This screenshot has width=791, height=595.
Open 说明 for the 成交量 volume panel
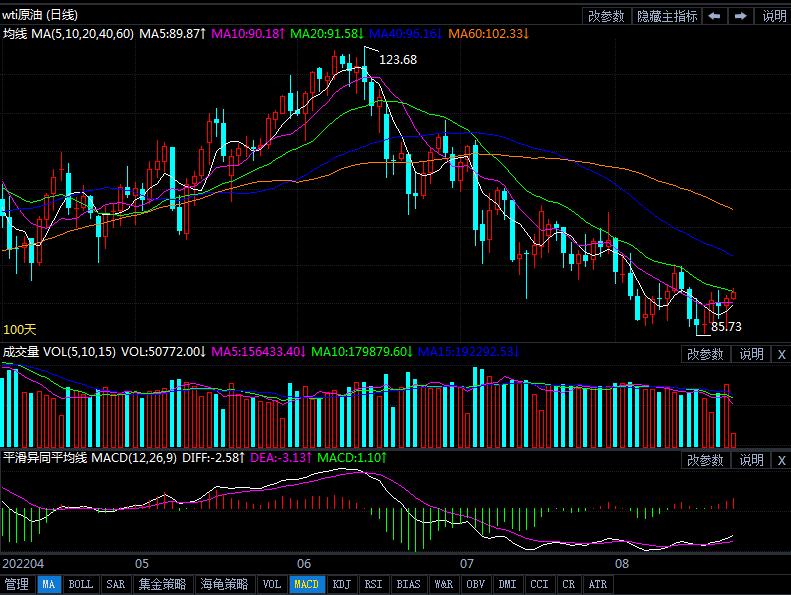[x=751, y=354]
